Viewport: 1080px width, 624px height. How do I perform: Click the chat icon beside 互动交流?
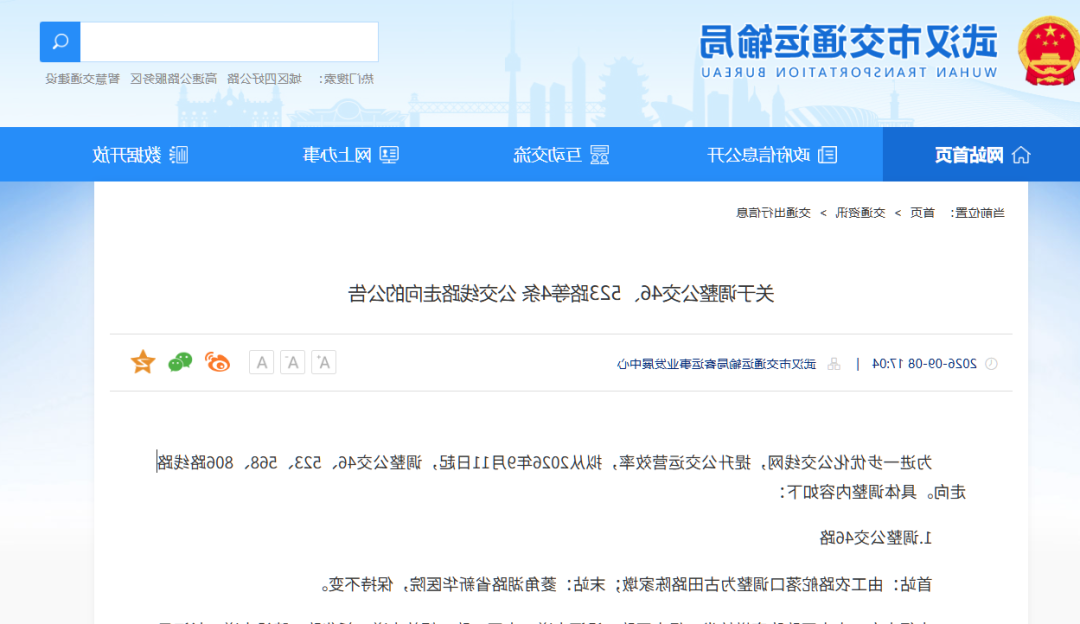(599, 155)
